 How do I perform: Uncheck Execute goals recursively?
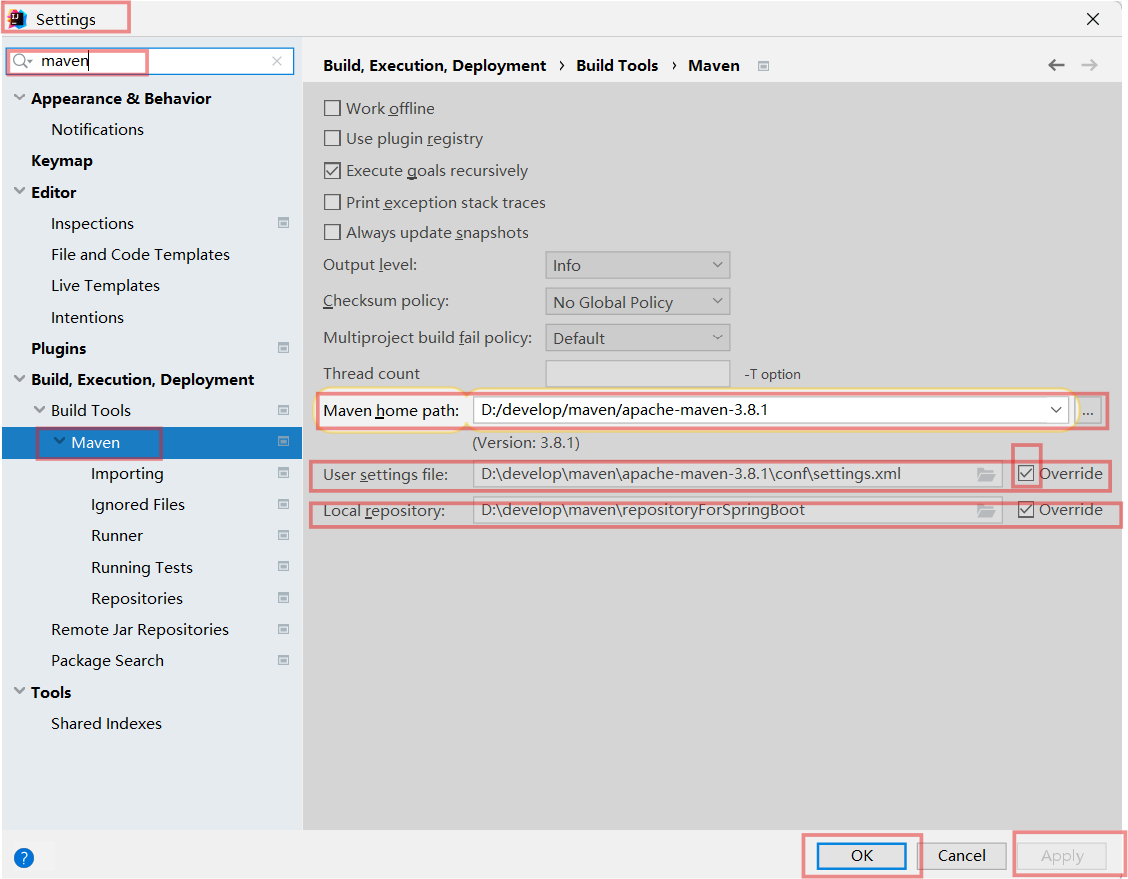(332, 170)
